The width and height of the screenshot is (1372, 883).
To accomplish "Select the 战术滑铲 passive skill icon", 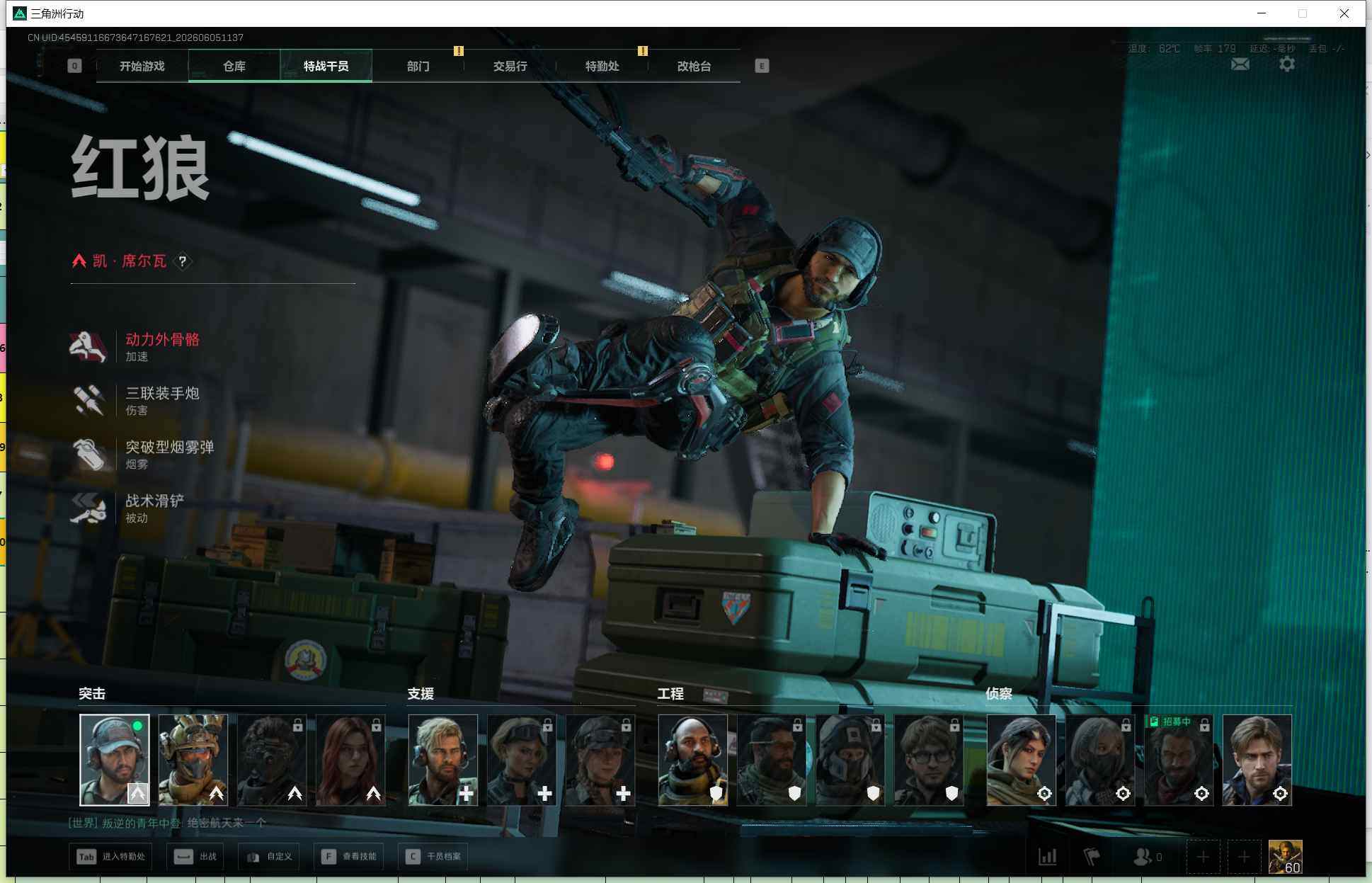I will [88, 508].
